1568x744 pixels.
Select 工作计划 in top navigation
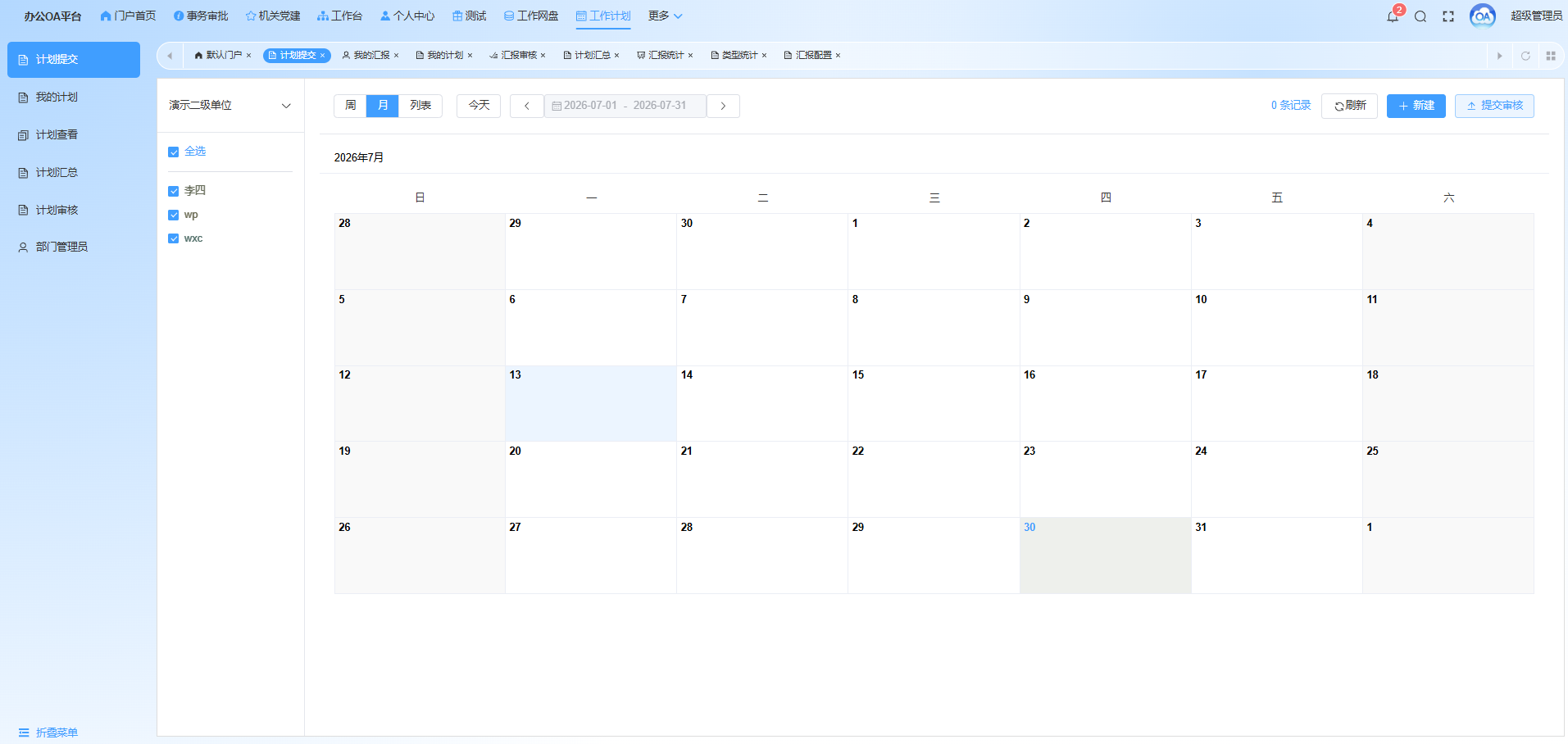click(x=603, y=16)
